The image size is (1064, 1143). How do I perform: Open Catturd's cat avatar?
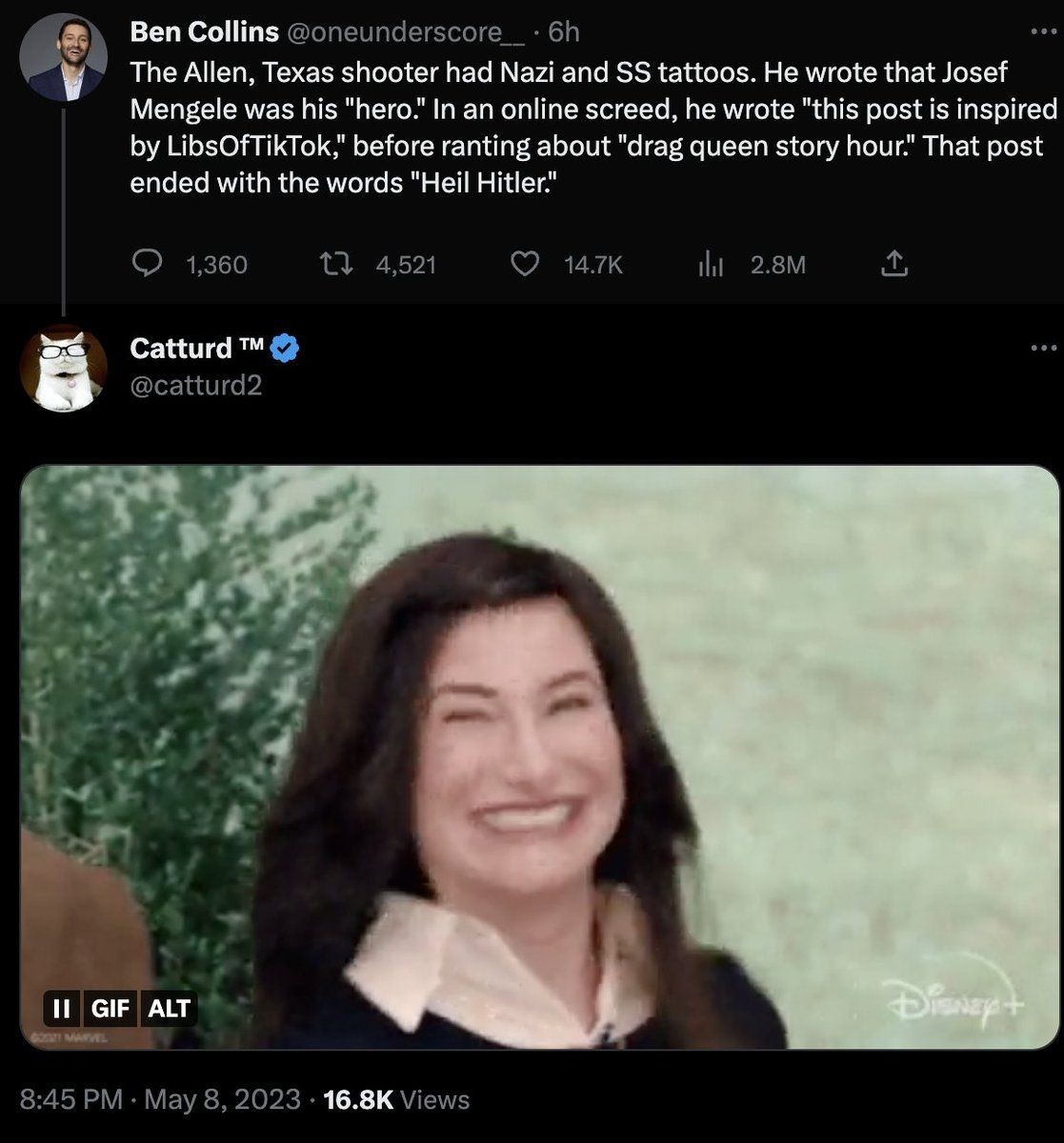click(63, 370)
